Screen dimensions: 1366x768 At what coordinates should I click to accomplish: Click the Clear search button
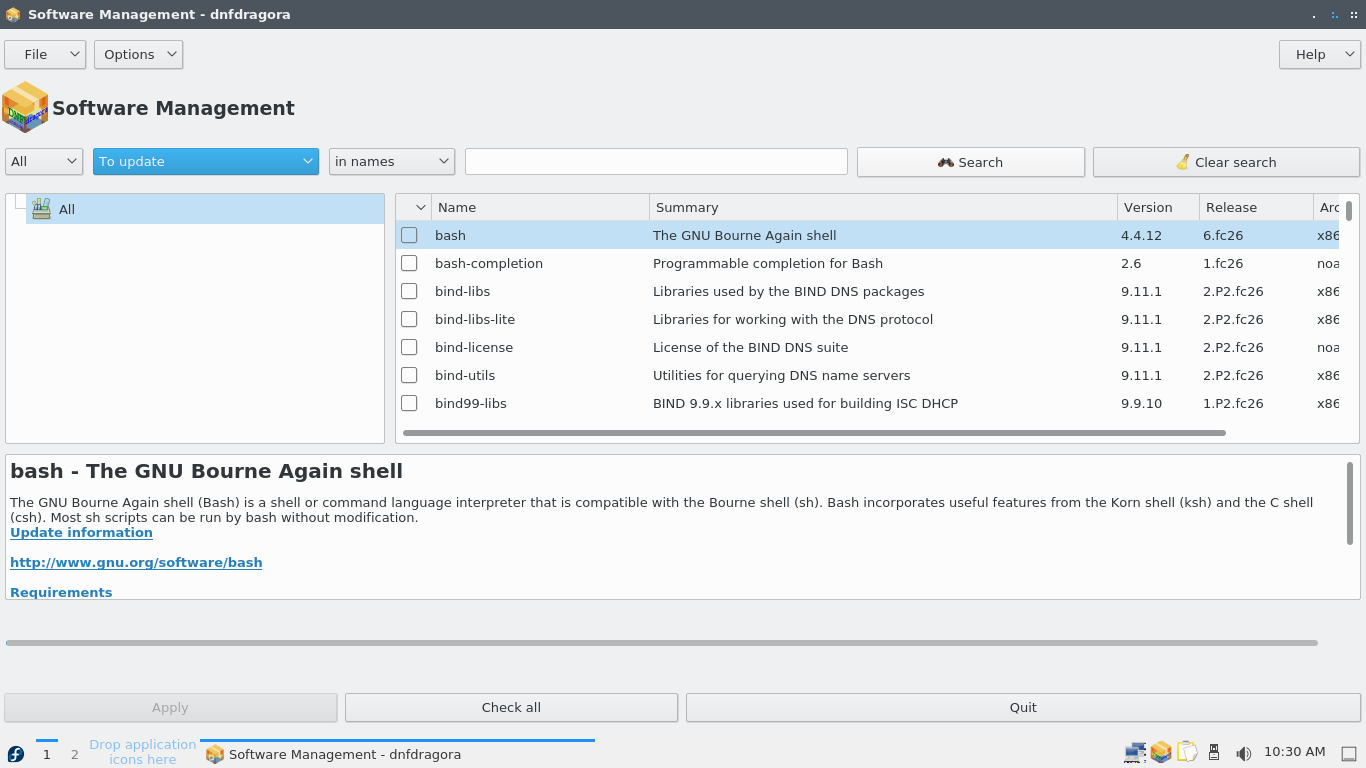[1226, 162]
